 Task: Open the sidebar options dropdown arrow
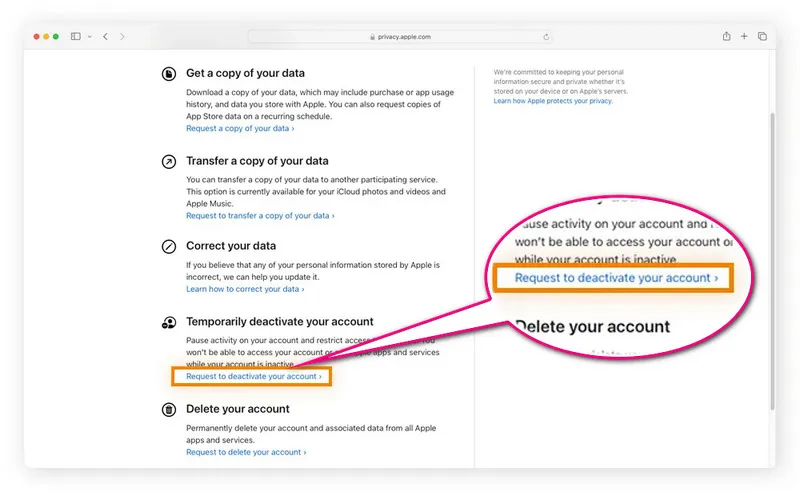point(89,37)
